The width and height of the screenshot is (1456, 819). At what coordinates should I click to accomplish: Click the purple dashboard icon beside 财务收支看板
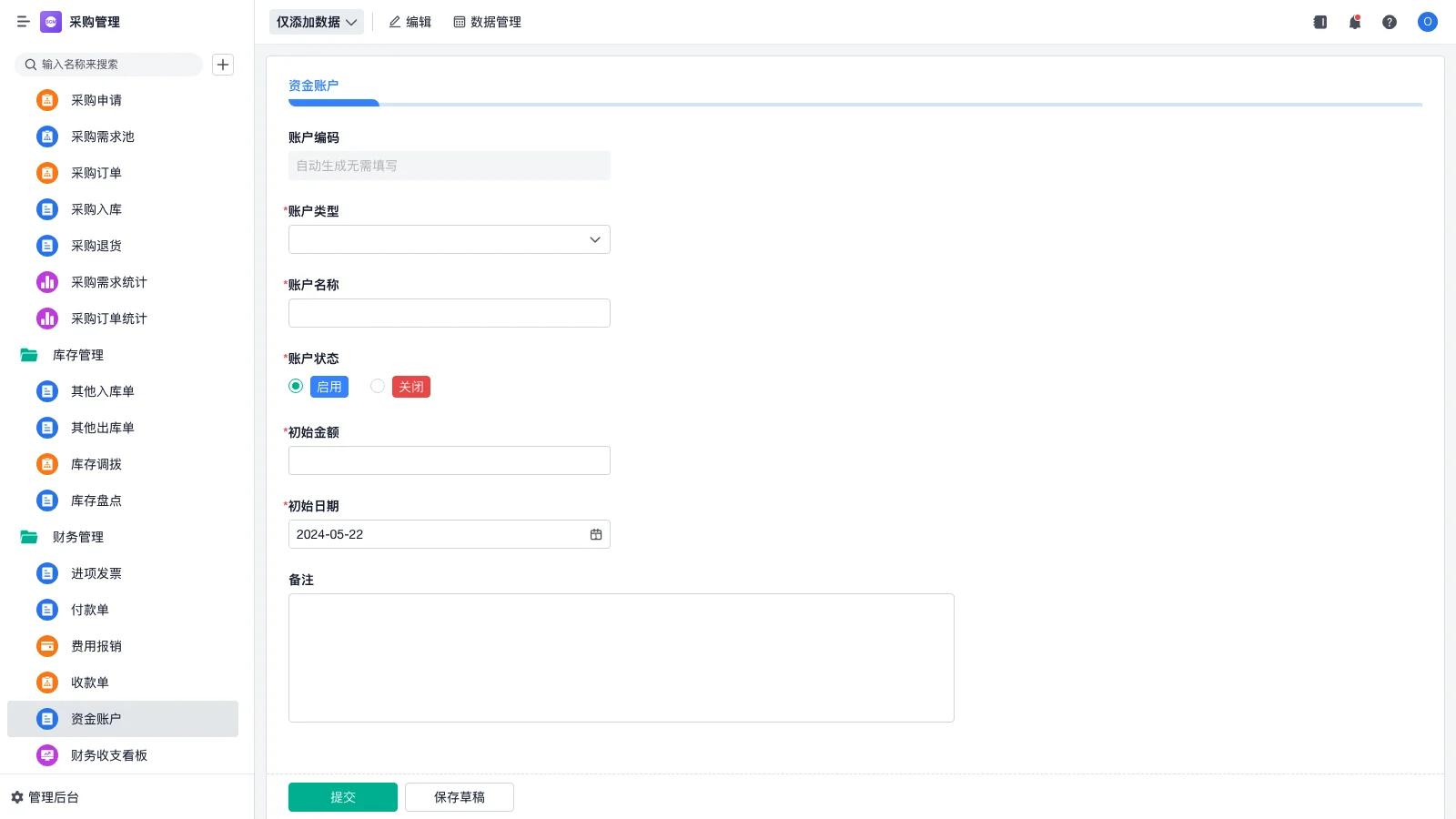47,755
